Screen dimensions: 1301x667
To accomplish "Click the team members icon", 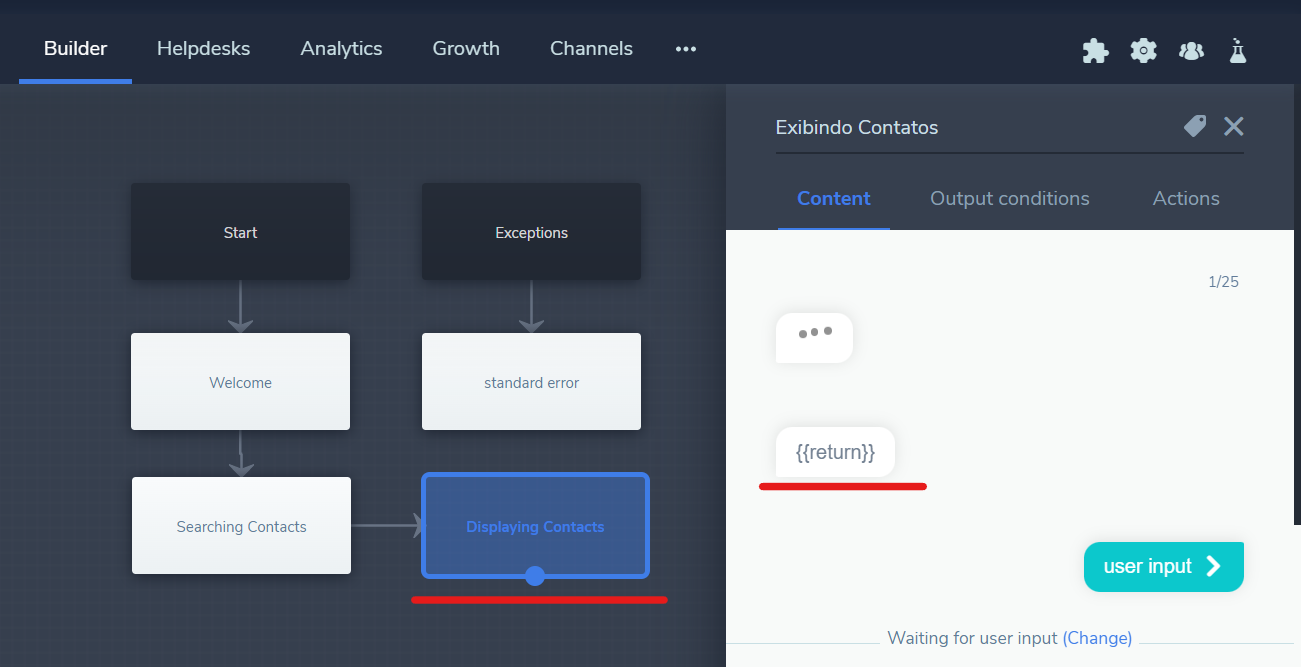I will click(x=1191, y=50).
